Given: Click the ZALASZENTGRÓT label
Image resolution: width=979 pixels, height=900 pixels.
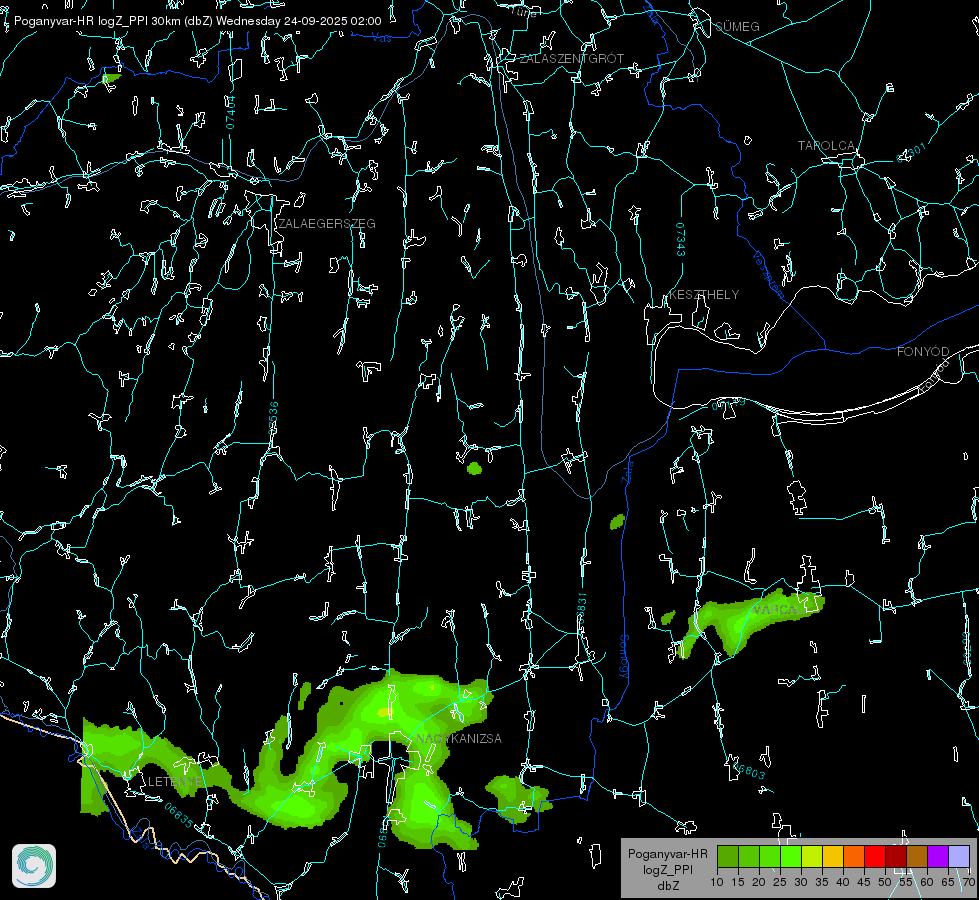Looking at the screenshot, I should point(572,59).
